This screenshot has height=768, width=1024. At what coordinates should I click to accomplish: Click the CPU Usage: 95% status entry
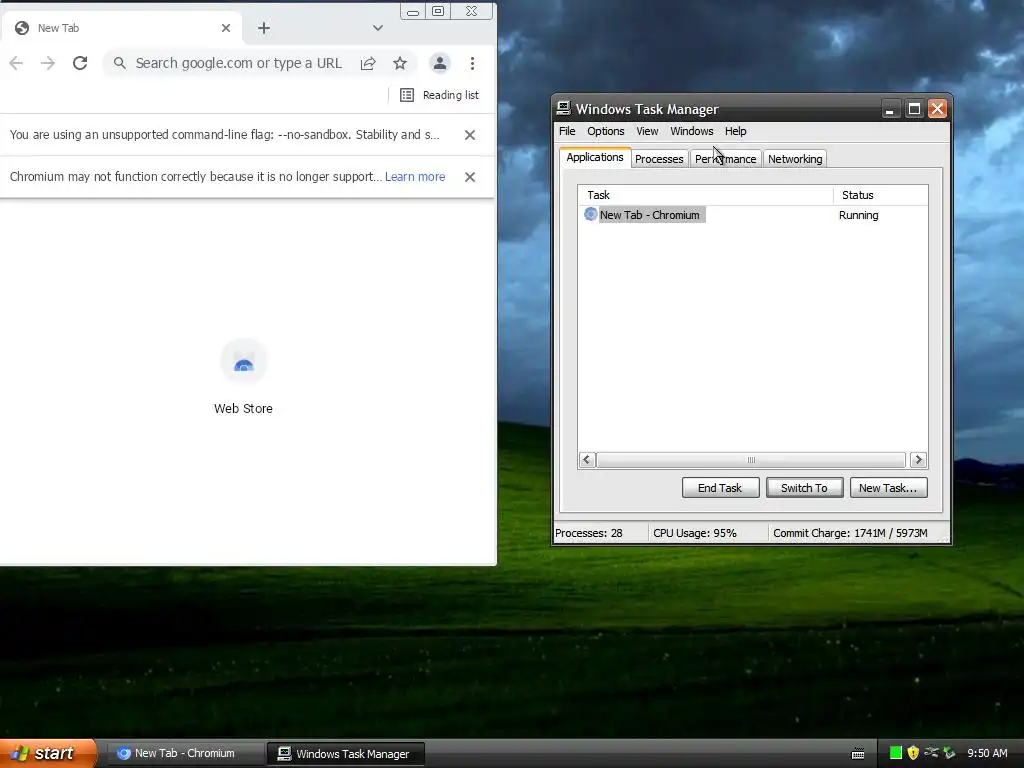[694, 534]
